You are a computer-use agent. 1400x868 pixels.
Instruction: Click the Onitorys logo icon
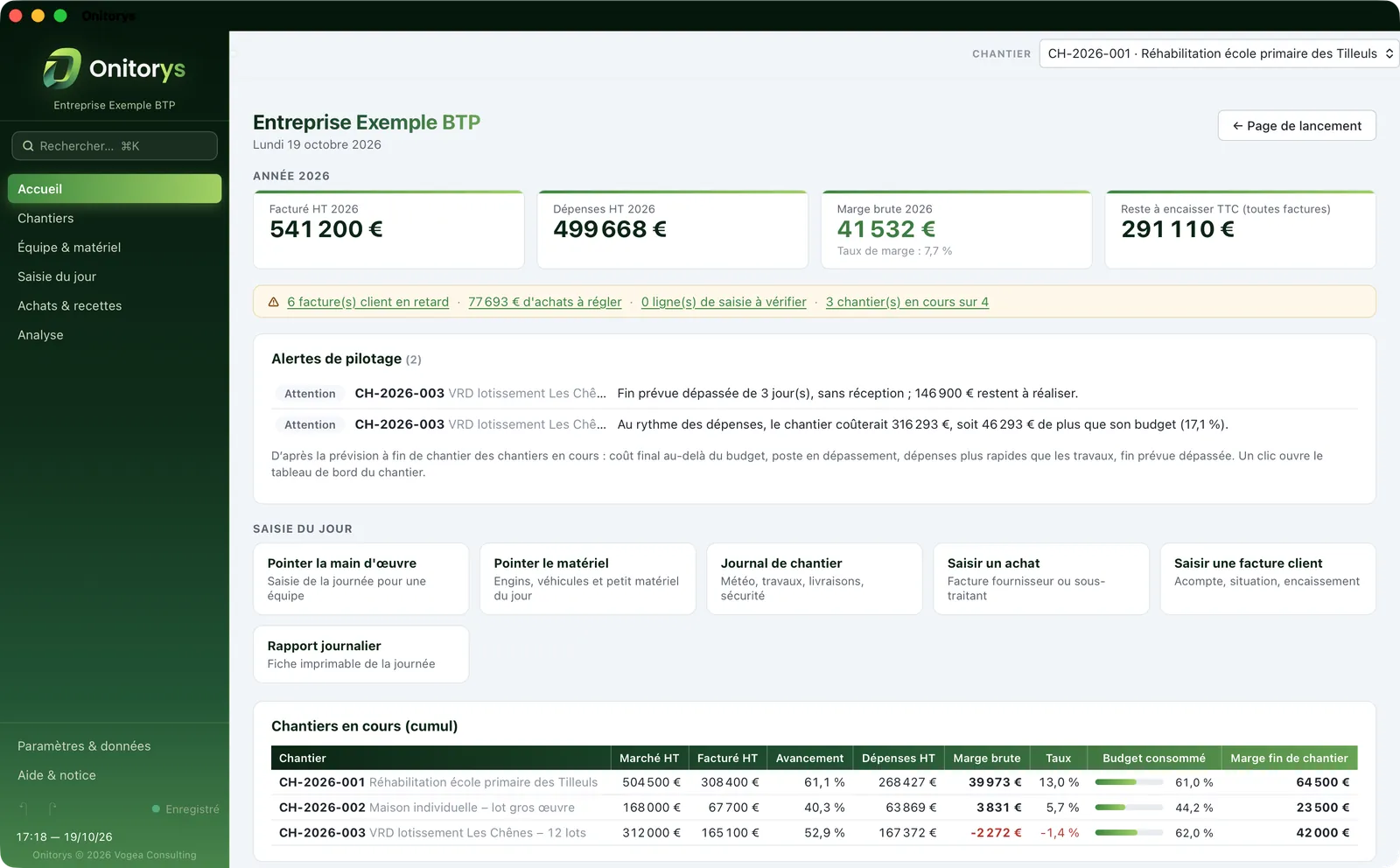(x=61, y=68)
